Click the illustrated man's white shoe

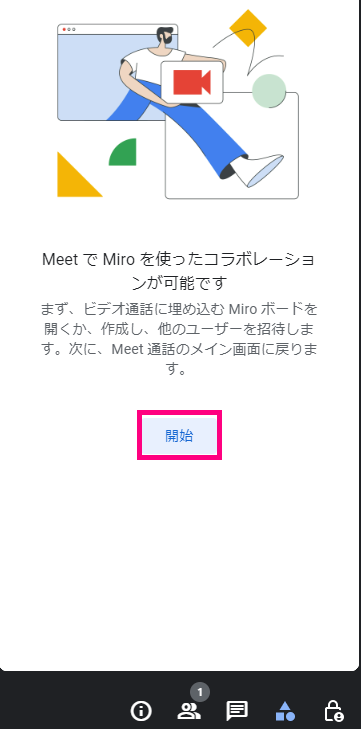tap(259, 170)
